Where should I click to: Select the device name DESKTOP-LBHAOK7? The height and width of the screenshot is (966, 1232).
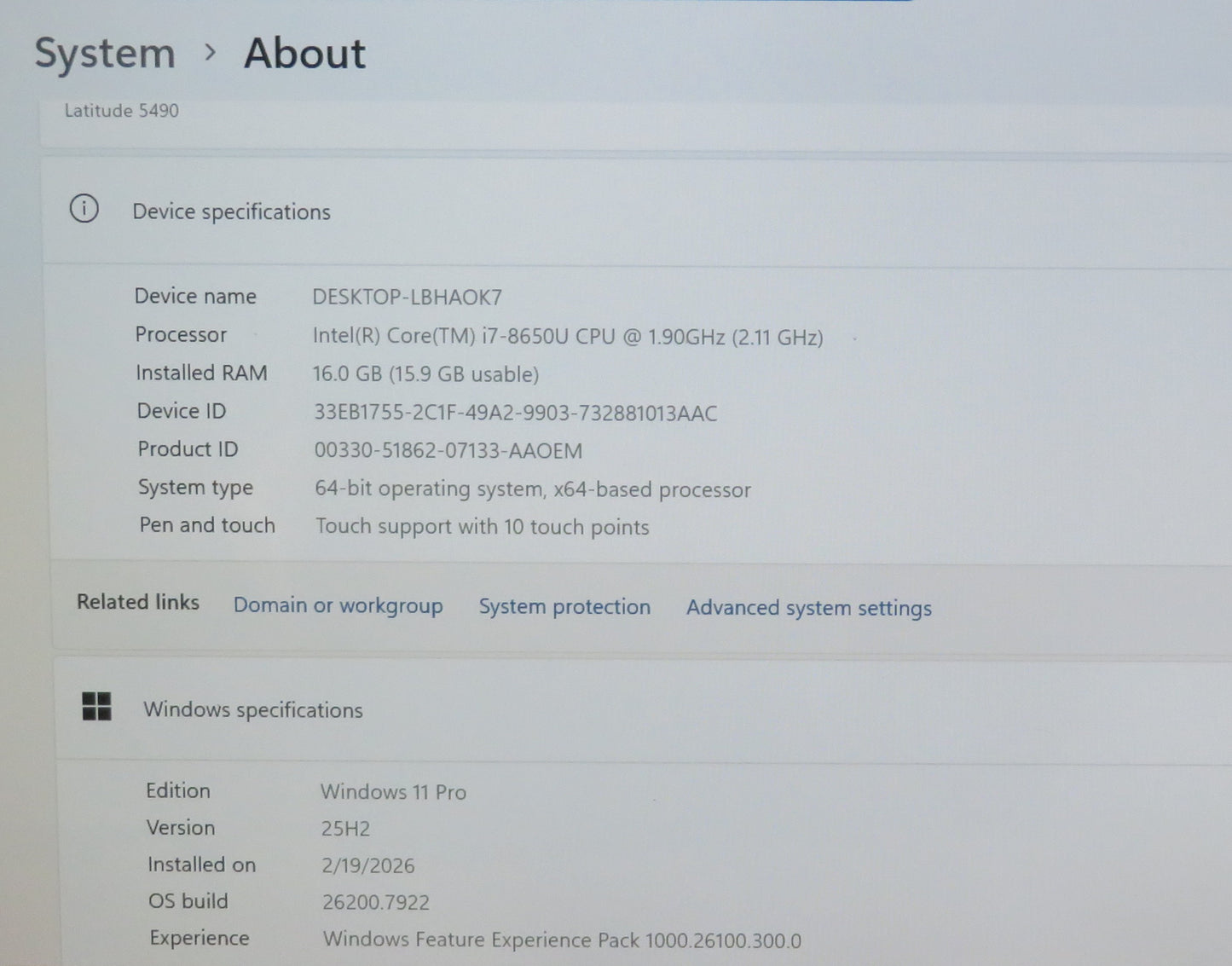407,297
